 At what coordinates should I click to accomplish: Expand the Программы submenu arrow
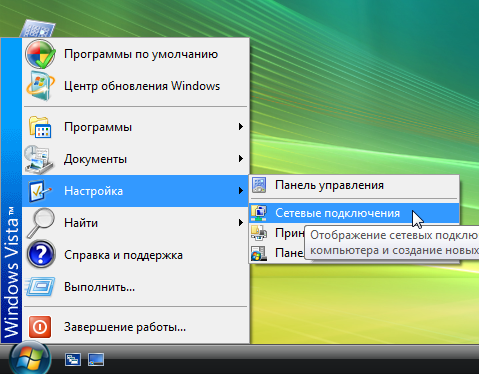[x=241, y=127]
